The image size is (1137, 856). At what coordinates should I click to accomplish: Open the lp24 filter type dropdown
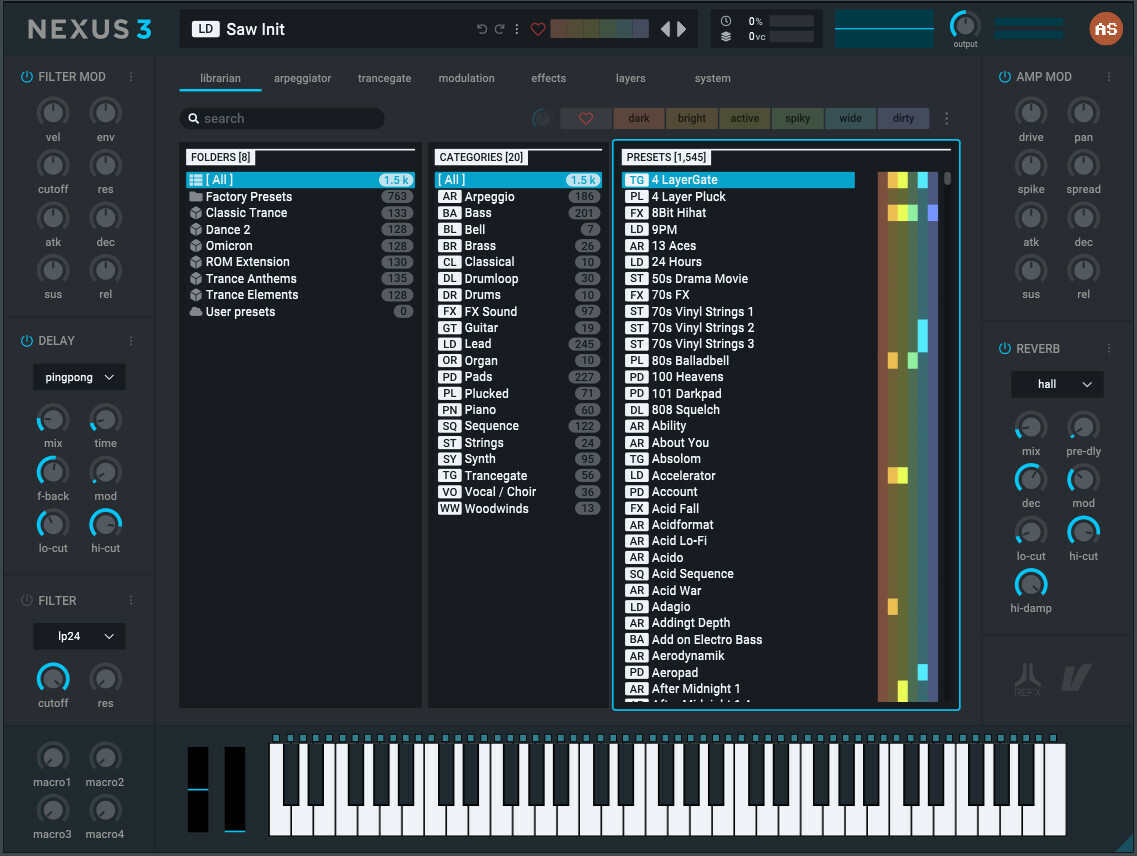[79, 636]
